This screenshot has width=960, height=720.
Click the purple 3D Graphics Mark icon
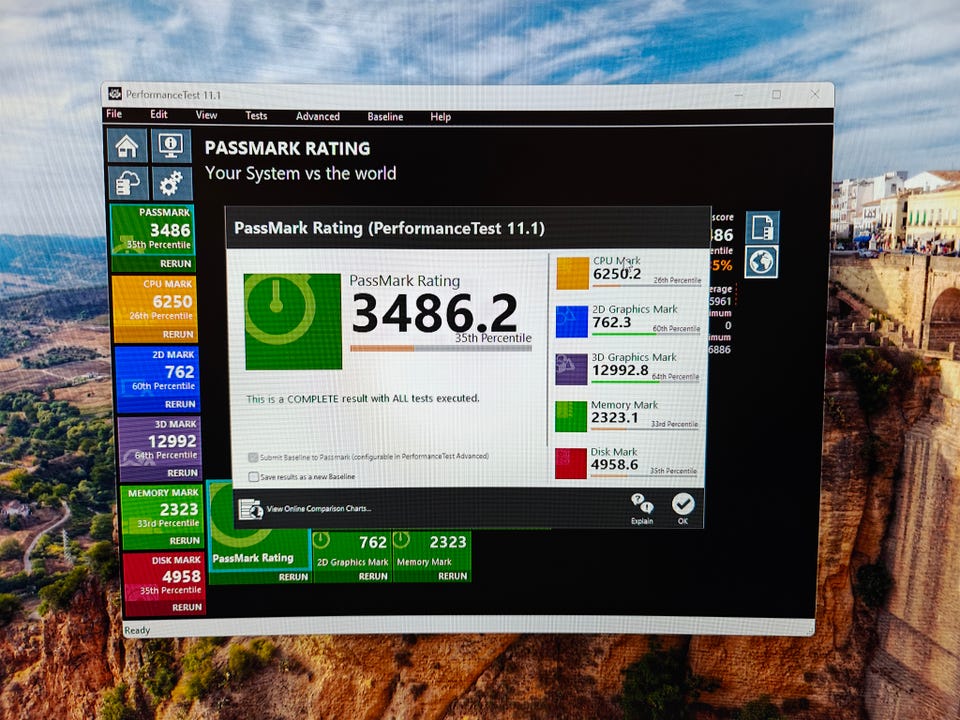click(571, 369)
